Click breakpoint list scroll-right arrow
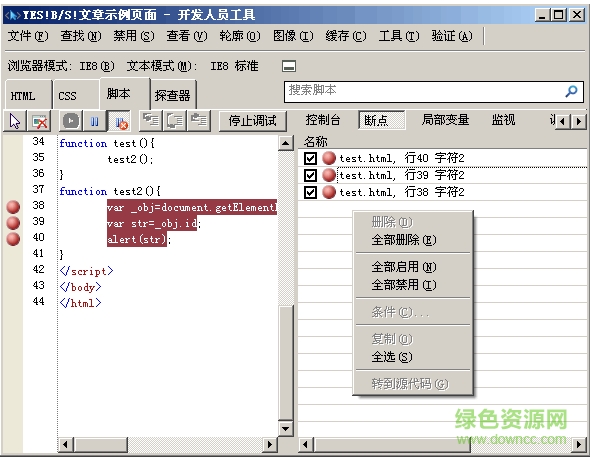Viewport: 590px width, 458px height. [579, 445]
